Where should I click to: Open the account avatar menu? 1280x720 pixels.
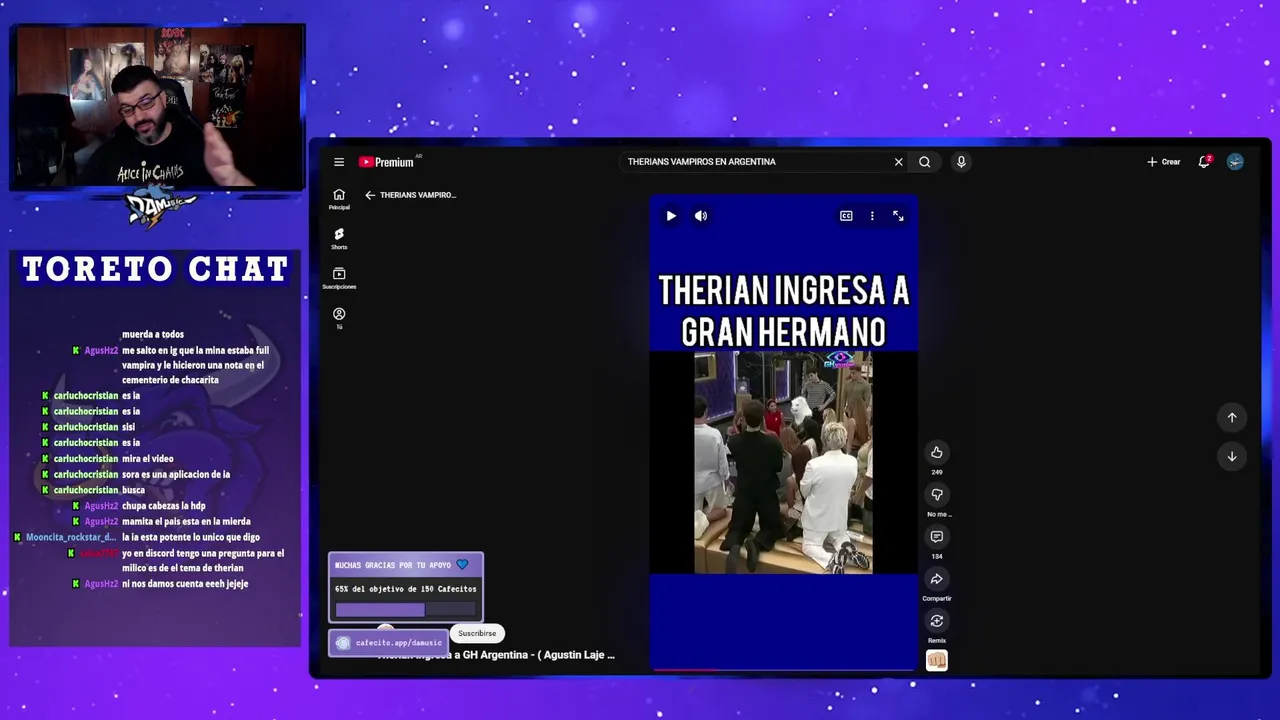pos(1236,162)
